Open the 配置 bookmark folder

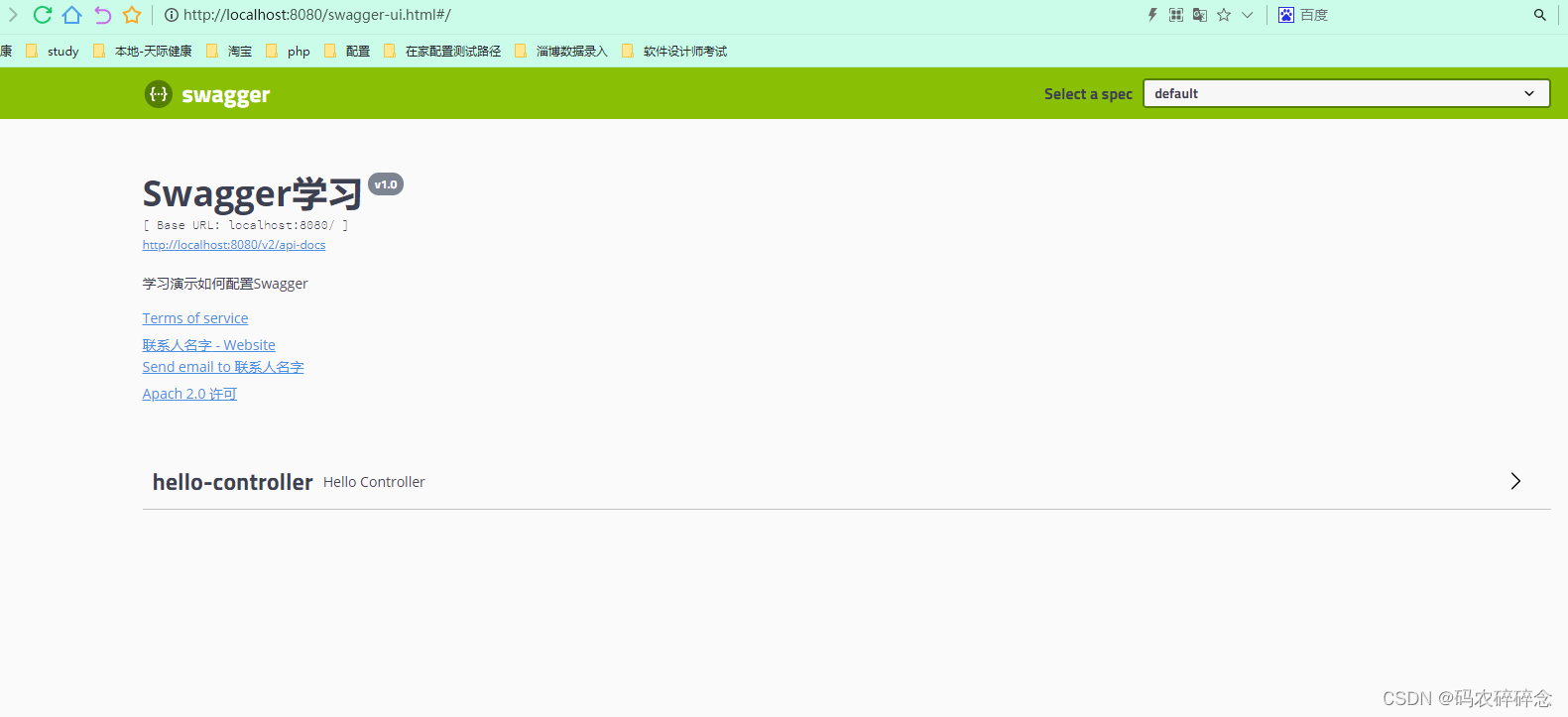coord(347,52)
